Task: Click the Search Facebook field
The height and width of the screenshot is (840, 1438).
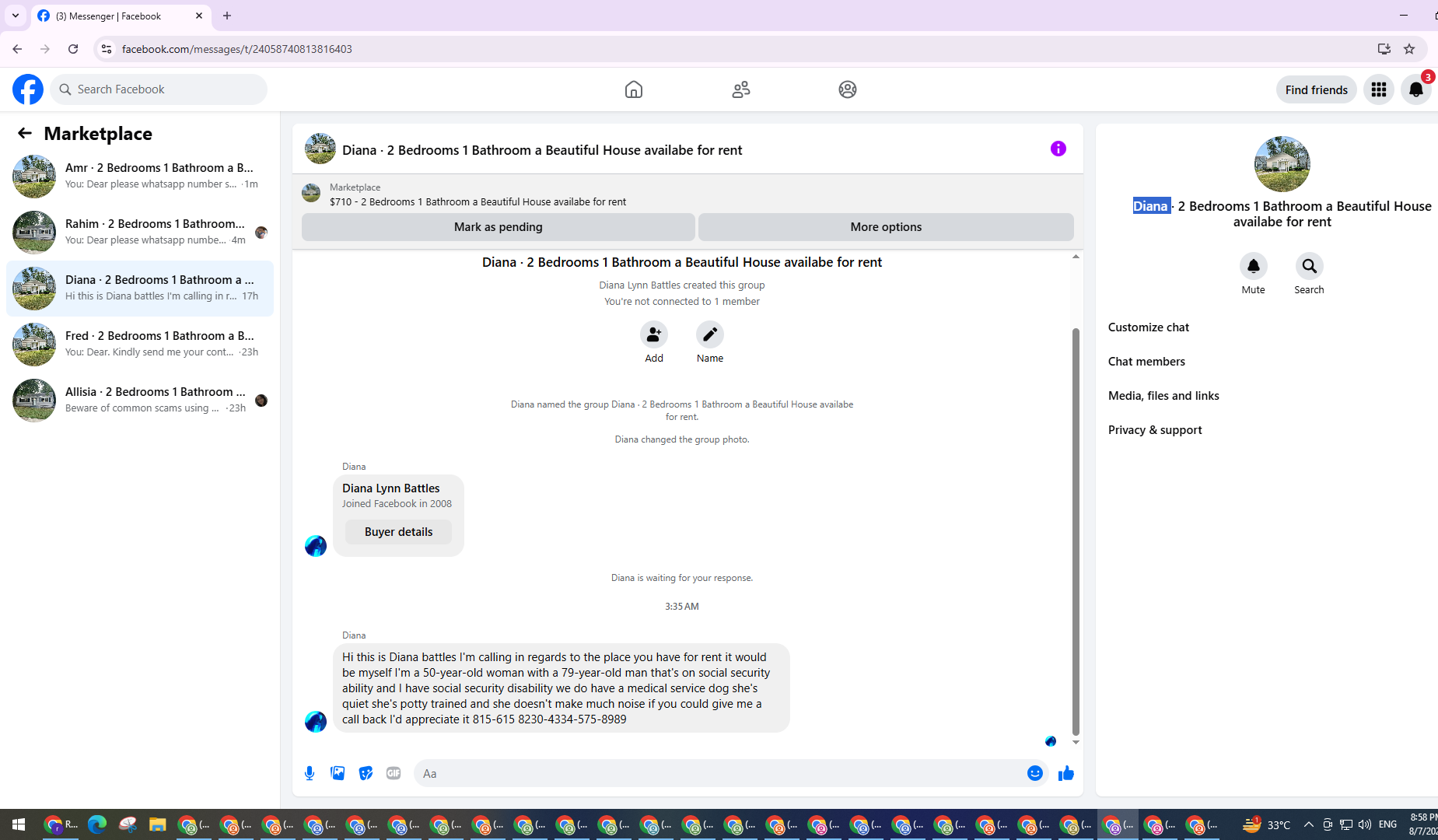Action: (159, 89)
